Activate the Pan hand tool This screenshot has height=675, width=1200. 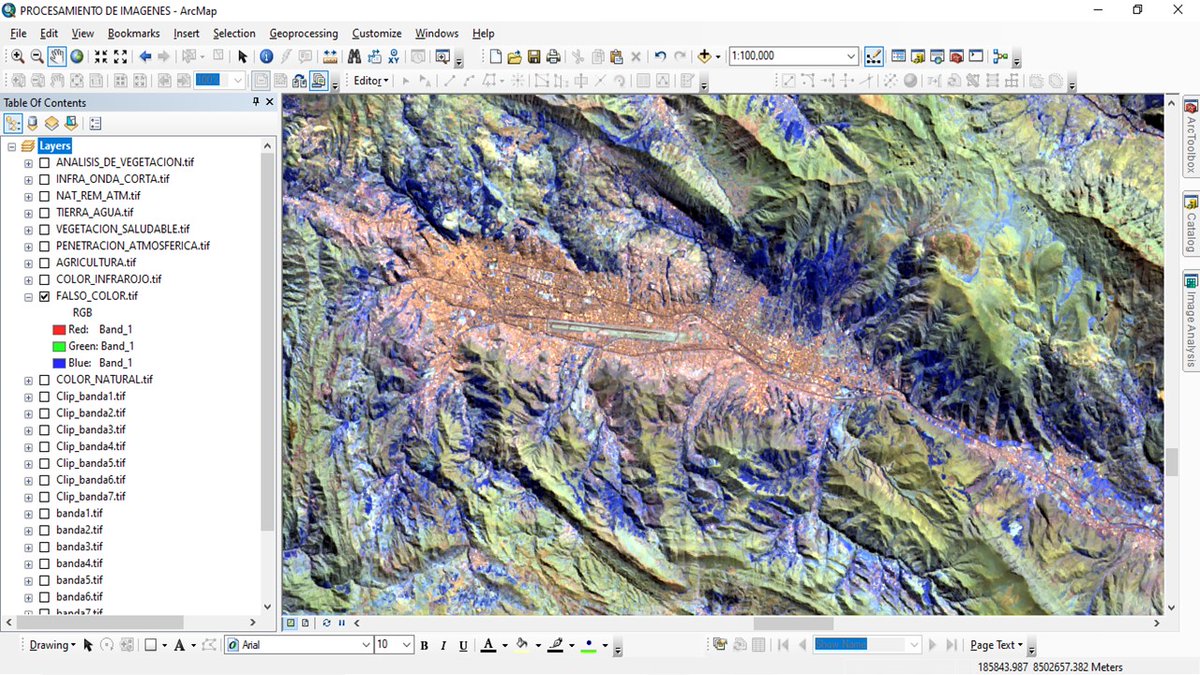tap(57, 57)
